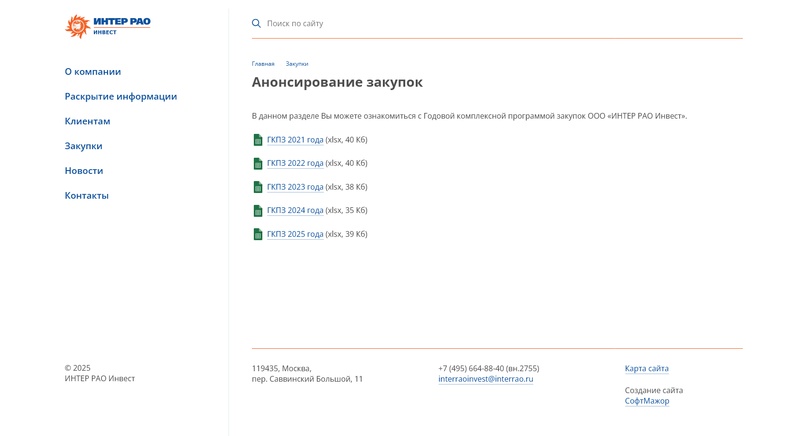This screenshot has height=436, width=800.
Task: Click the Главная breadcrumb link
Action: pyautogui.click(x=263, y=64)
